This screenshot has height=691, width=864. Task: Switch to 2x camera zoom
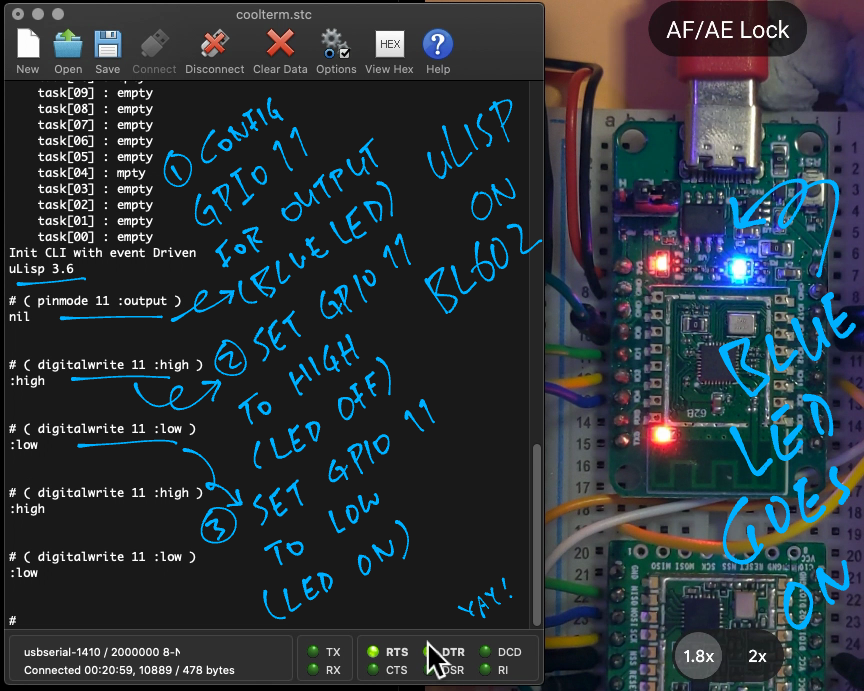point(758,656)
